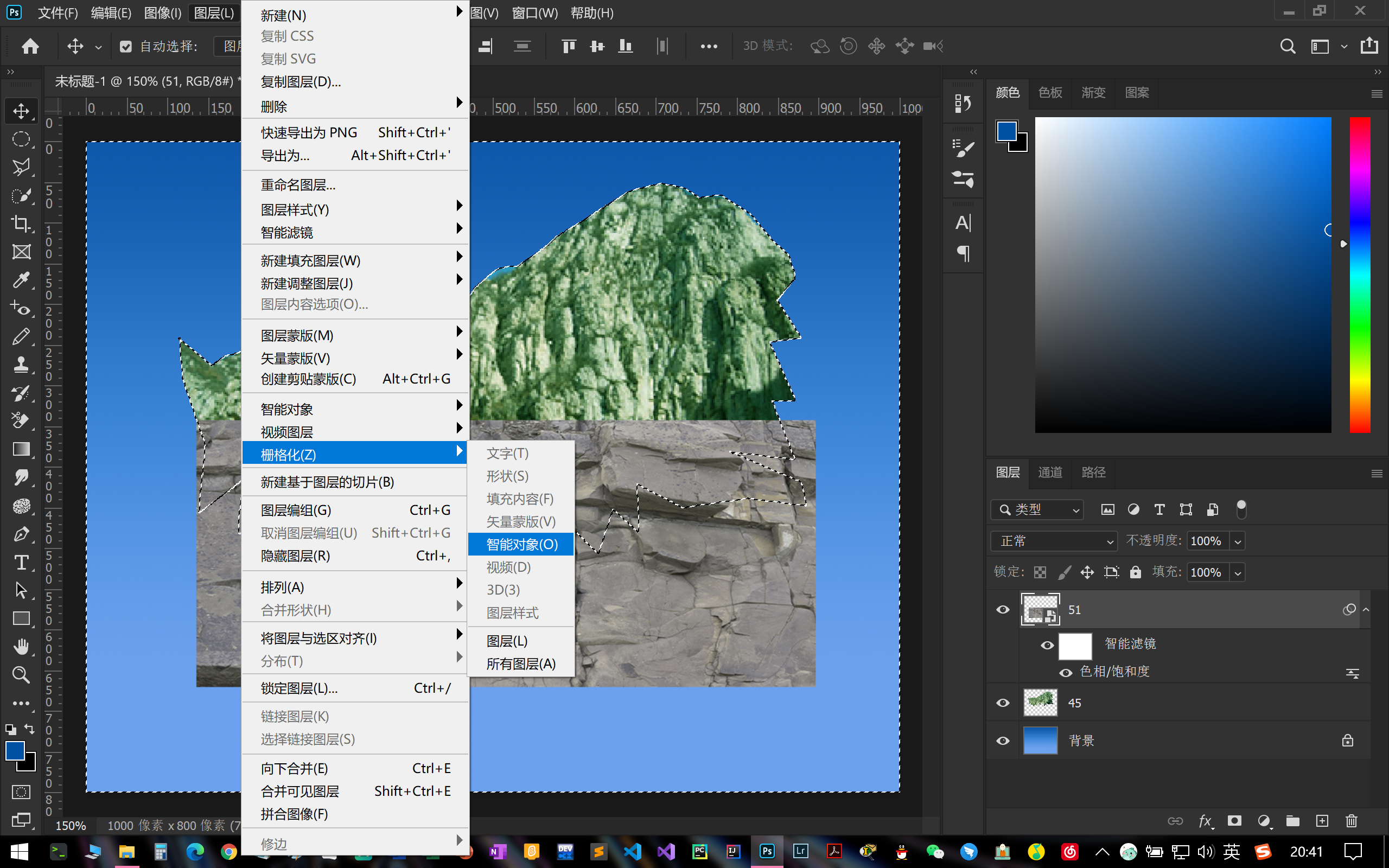Image resolution: width=1389 pixels, height=868 pixels.
Task: Select the Zoom tool
Action: point(21,674)
